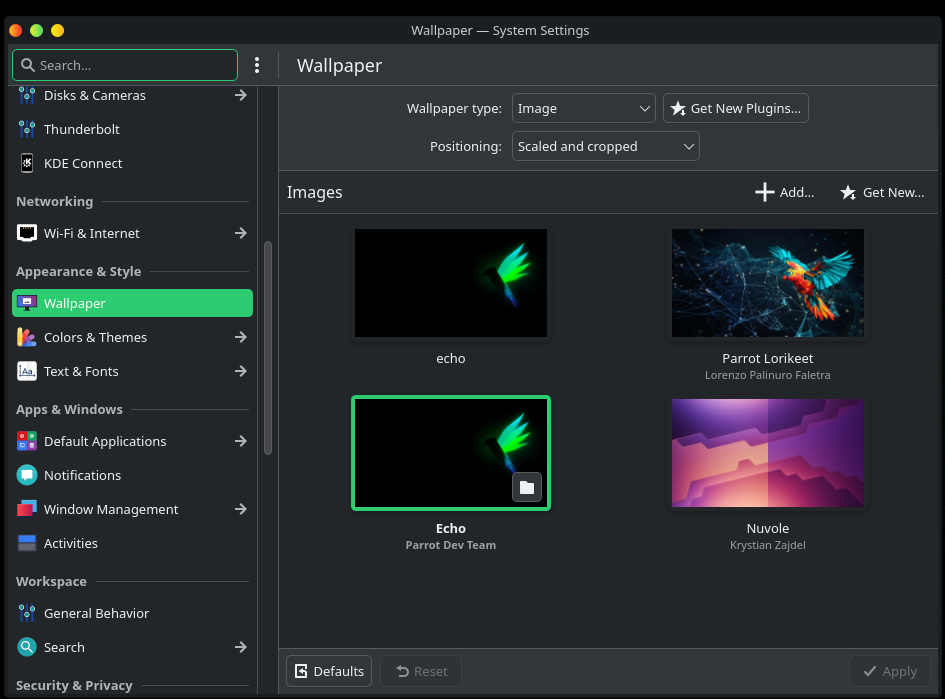
Task: Expand Window Management submenu arrow
Action: (x=240, y=509)
